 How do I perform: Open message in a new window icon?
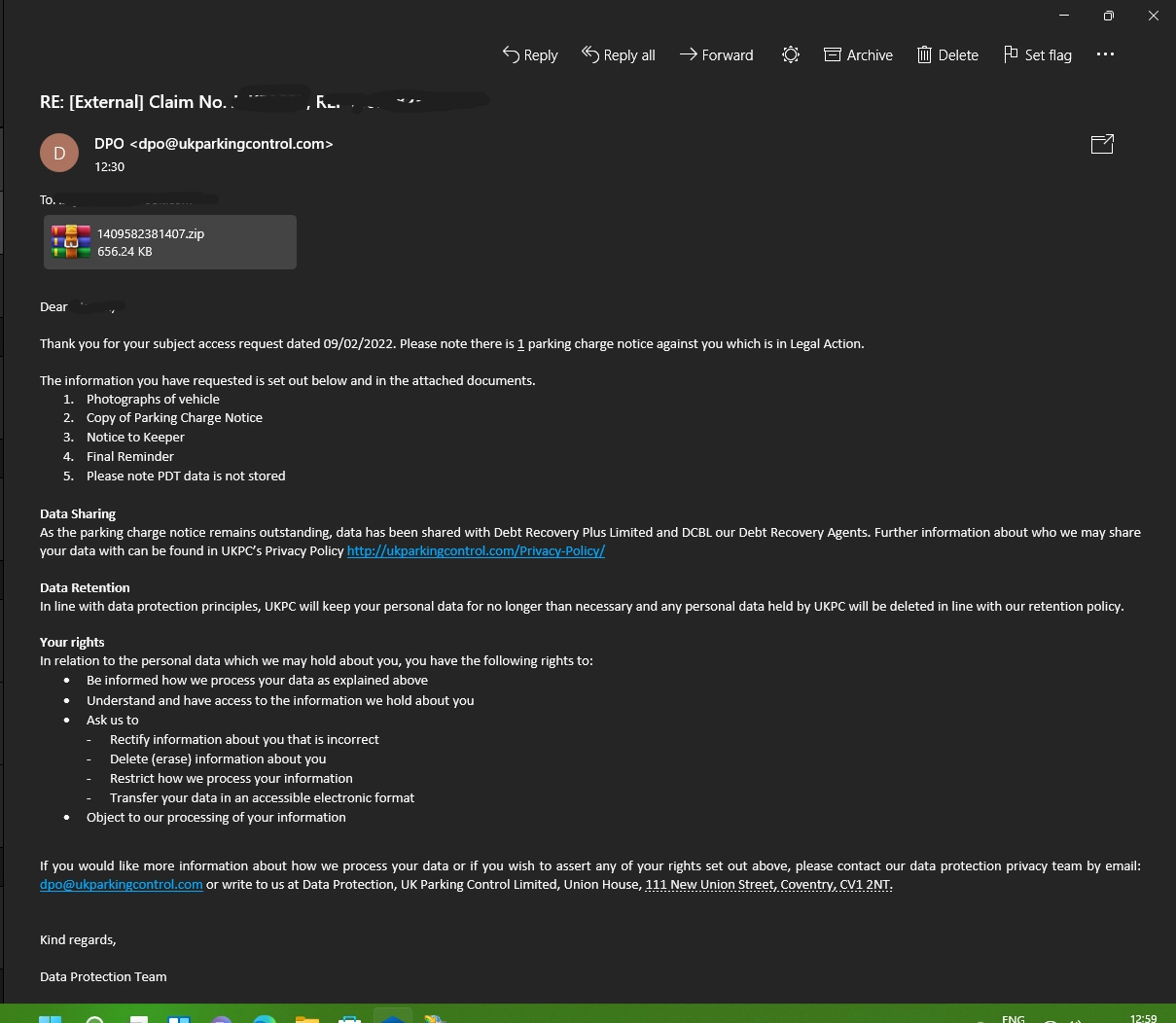[x=1102, y=145]
